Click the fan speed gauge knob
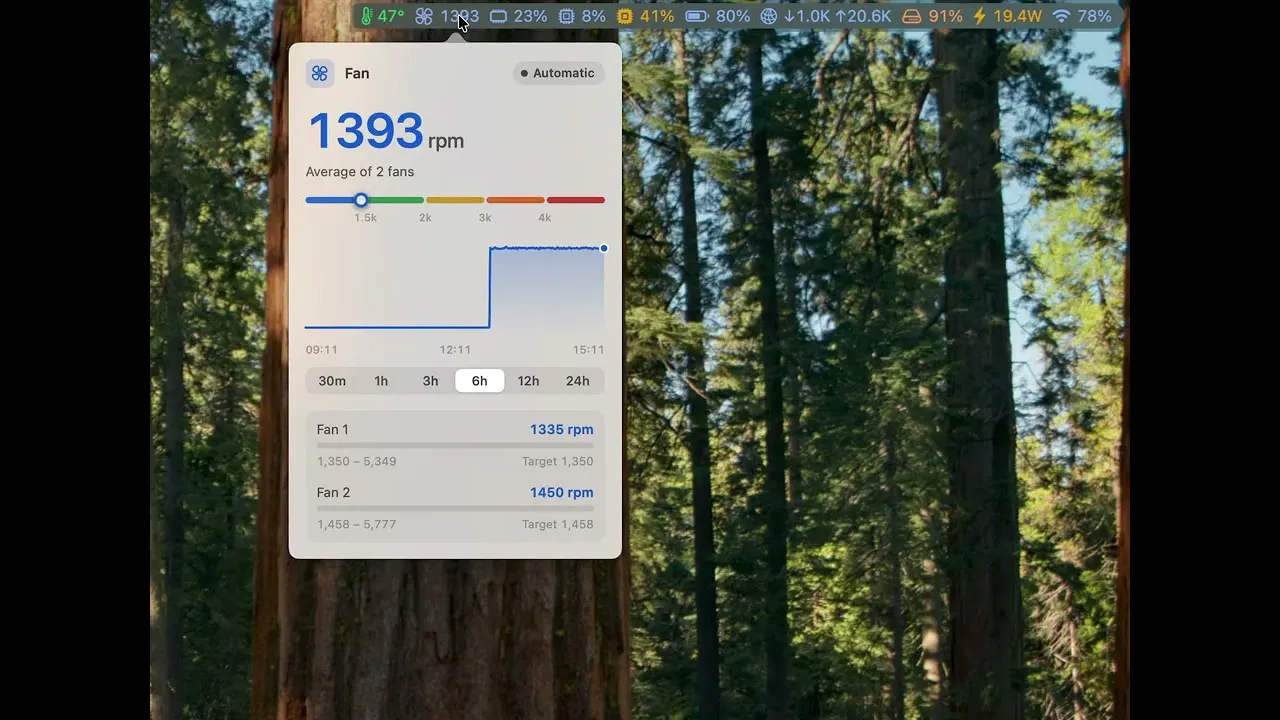Screen dimensions: 1280x720 (361, 200)
